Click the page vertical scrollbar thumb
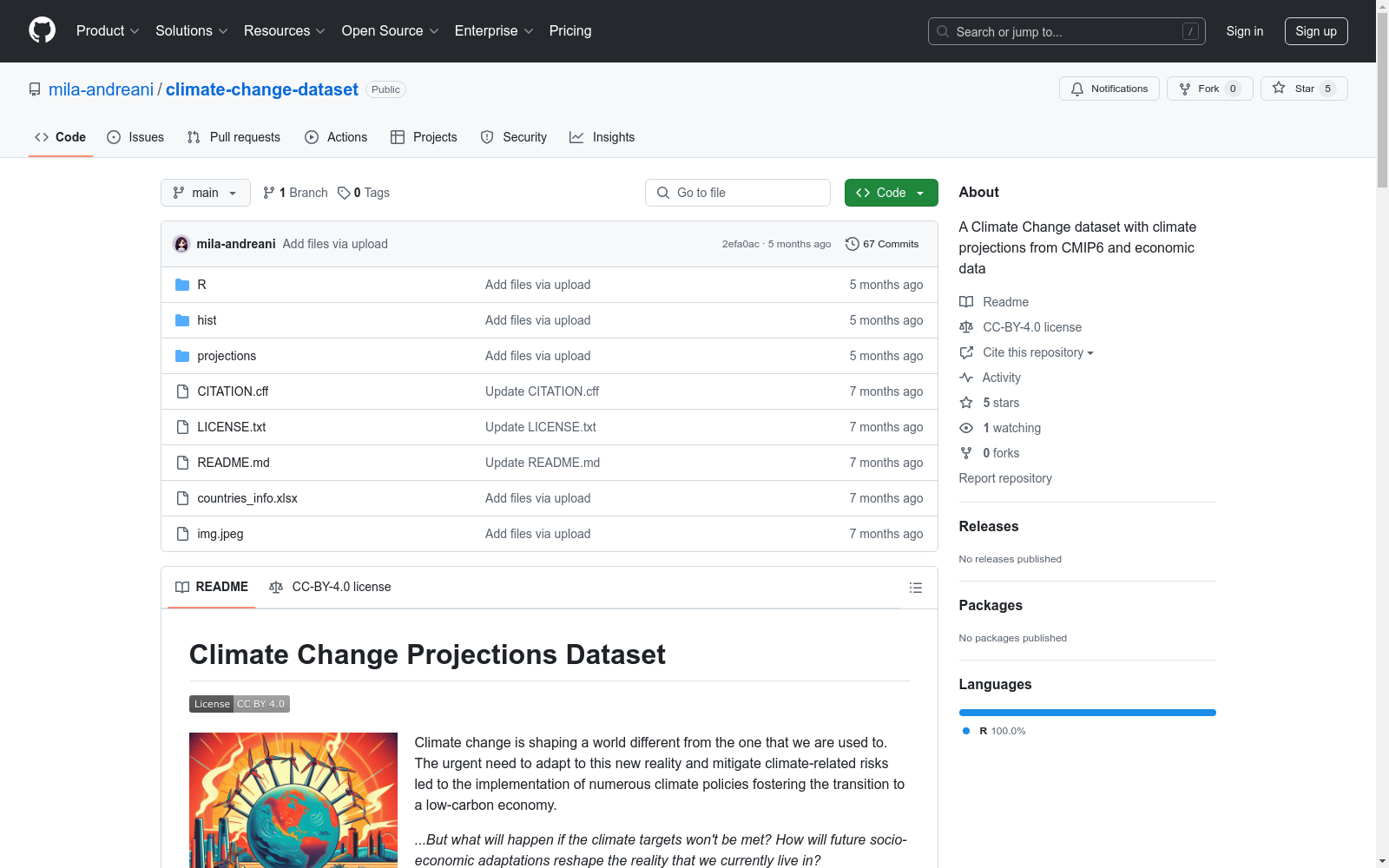Image resolution: width=1389 pixels, height=868 pixels. point(1382,100)
